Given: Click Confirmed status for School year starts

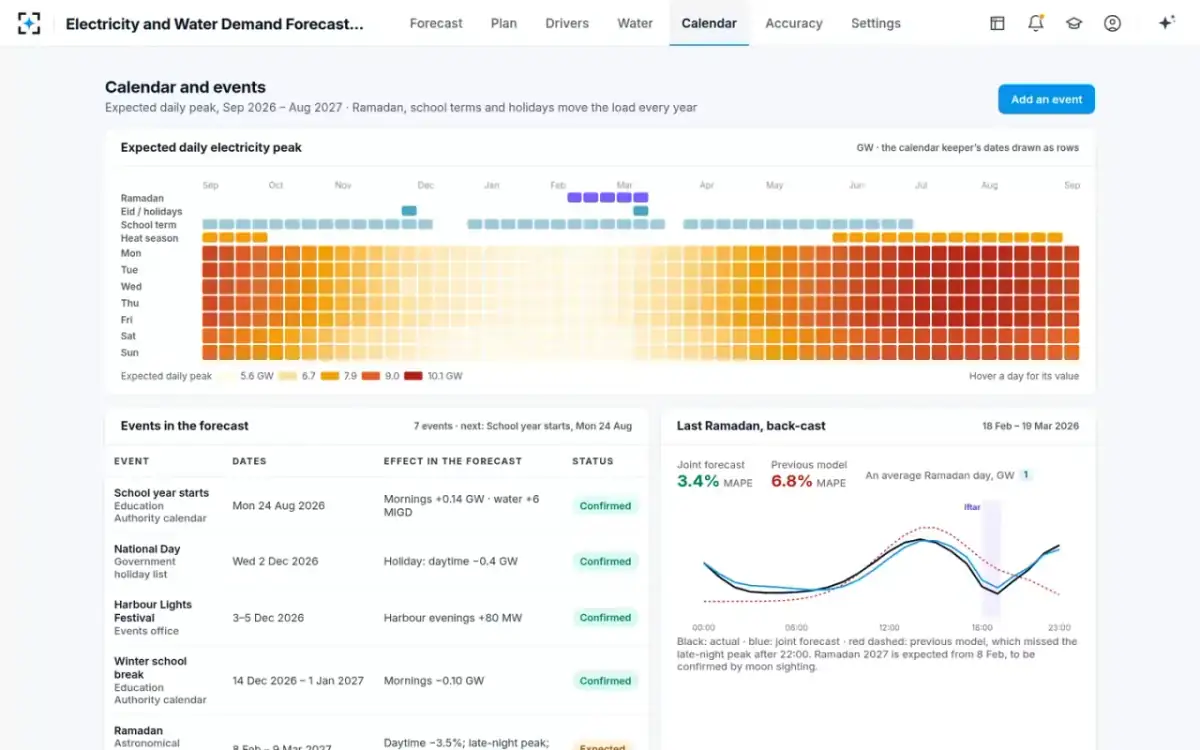Looking at the screenshot, I should [x=605, y=506].
